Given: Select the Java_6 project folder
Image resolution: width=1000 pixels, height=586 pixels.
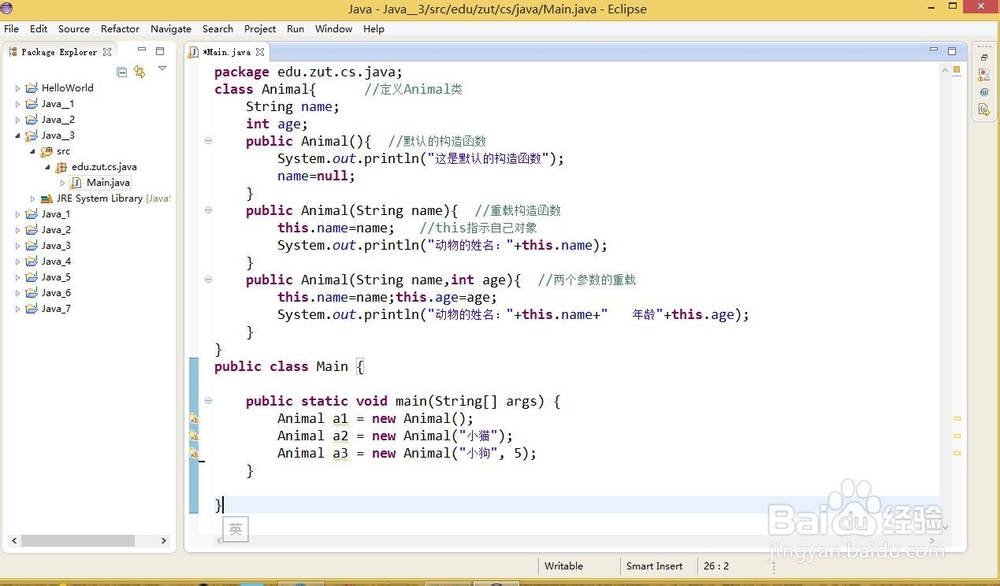Looking at the screenshot, I should click(x=56, y=293).
